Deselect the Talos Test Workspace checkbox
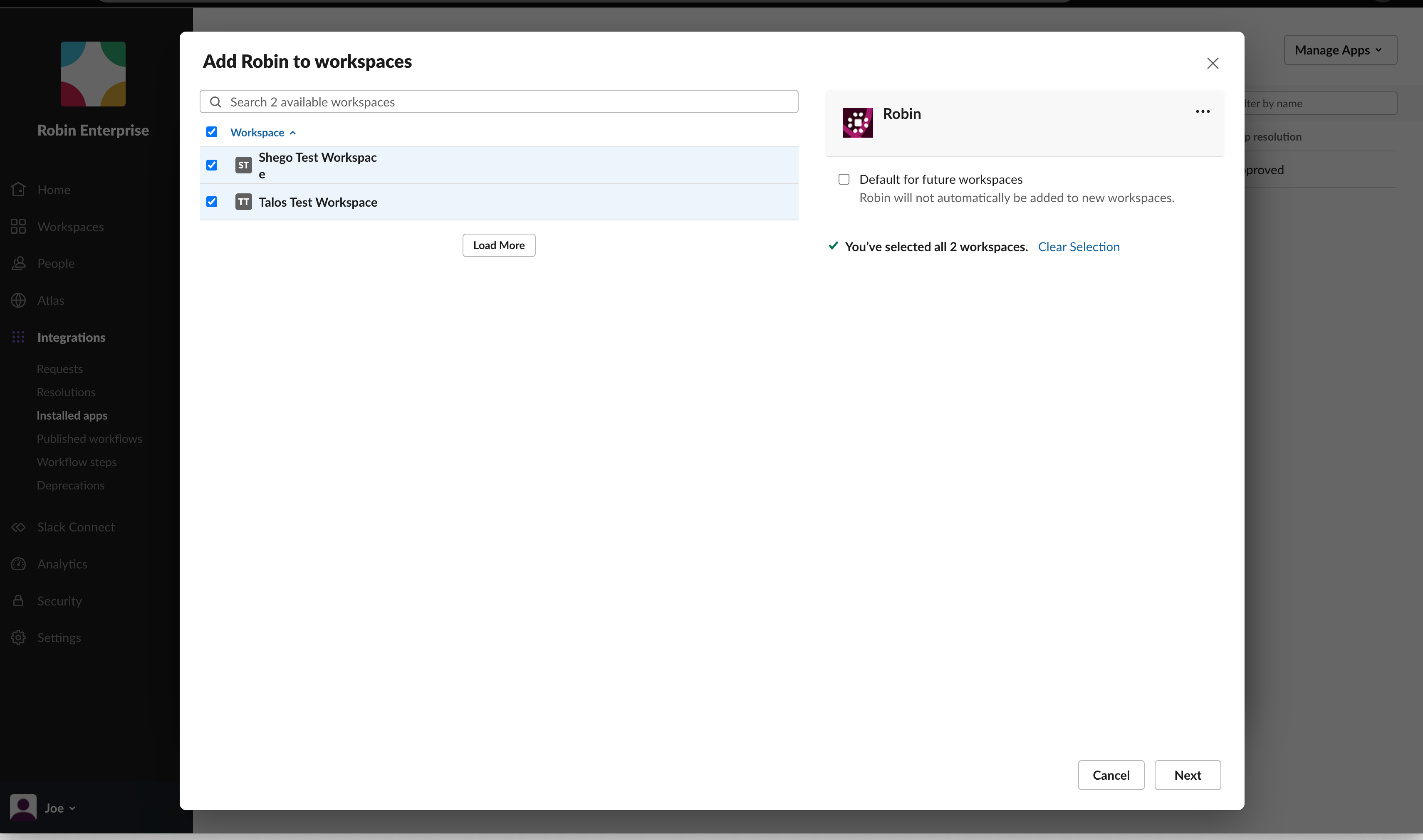This screenshot has height=840, width=1423. tap(212, 202)
